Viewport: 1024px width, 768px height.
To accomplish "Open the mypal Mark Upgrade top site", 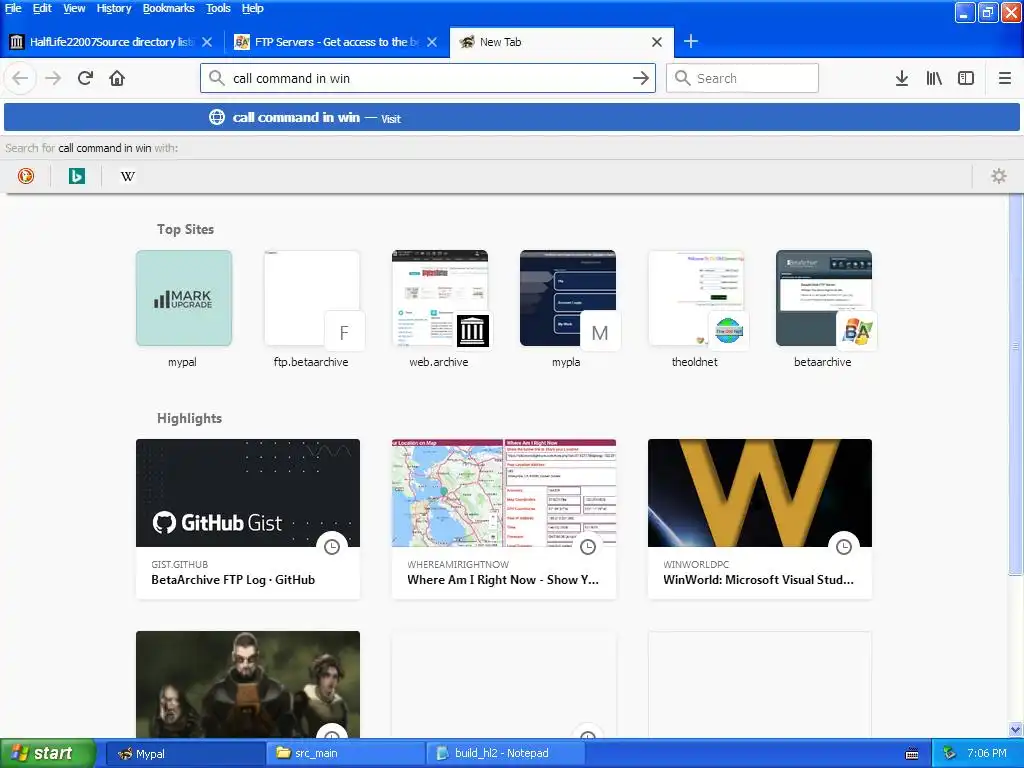I will [184, 298].
